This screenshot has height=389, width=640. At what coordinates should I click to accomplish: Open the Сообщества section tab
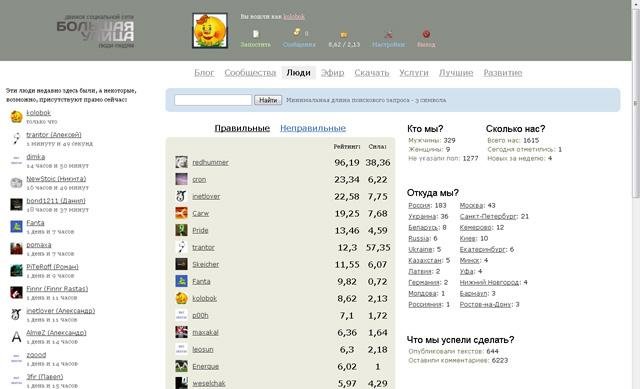[250, 73]
